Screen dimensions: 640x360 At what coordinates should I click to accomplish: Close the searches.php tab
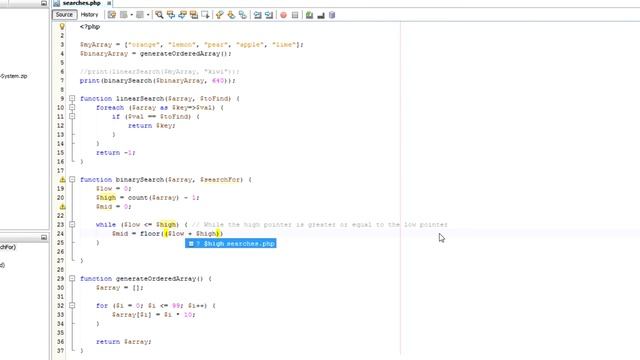coord(109,3)
